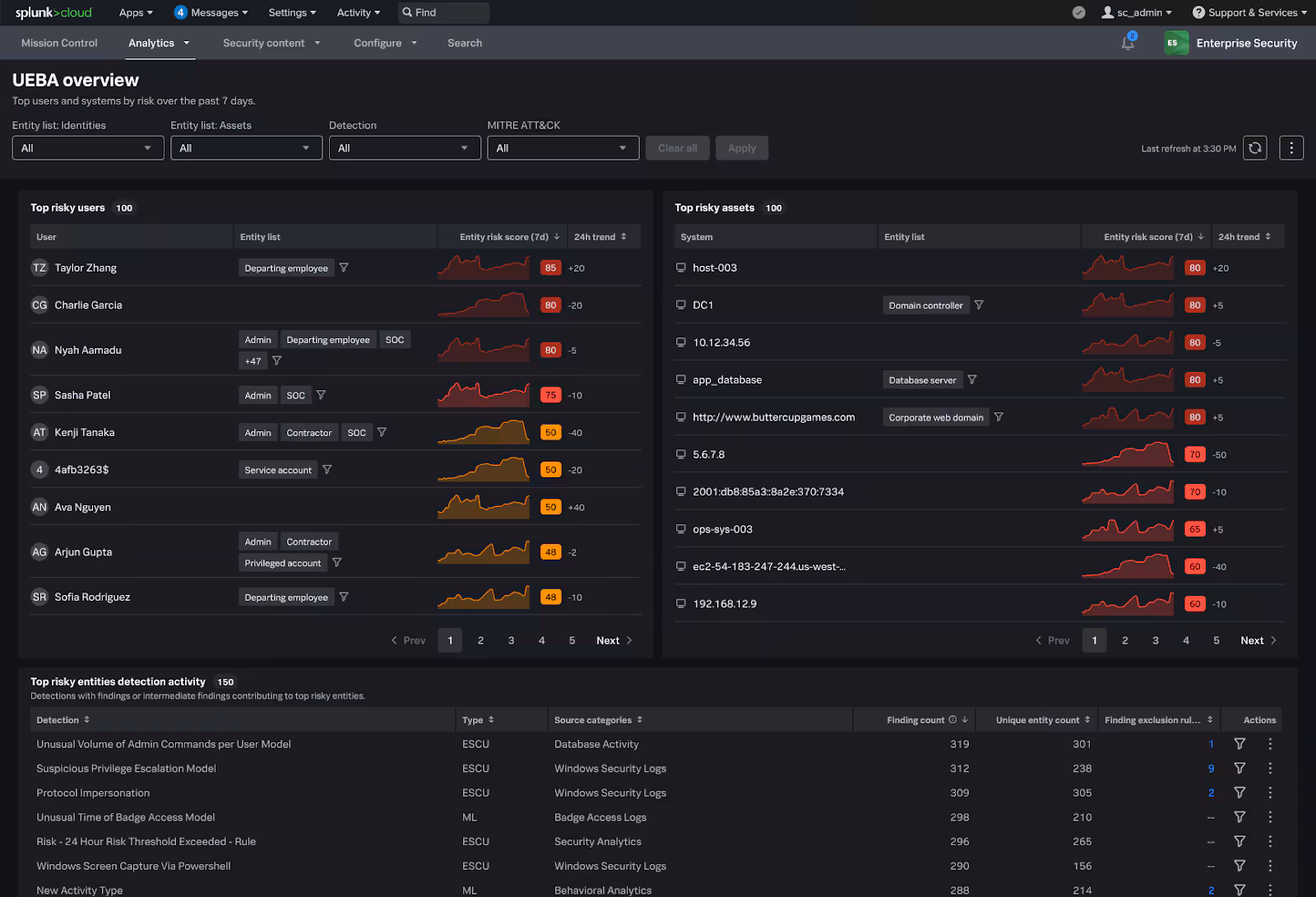The height and width of the screenshot is (897, 1316).
Task: Open the MITRE ATT&CK filter dropdown
Action: (x=563, y=148)
